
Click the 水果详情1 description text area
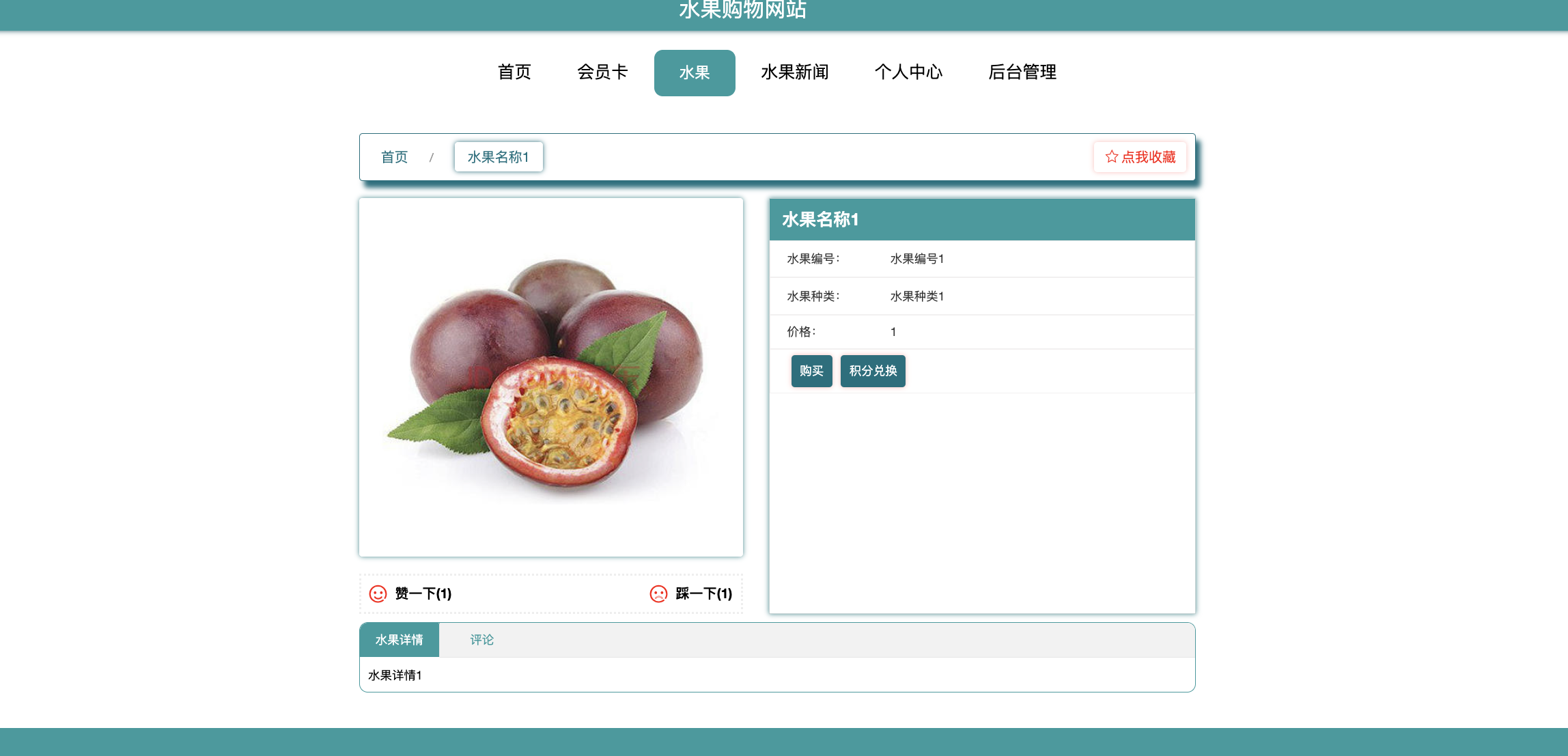coord(395,675)
